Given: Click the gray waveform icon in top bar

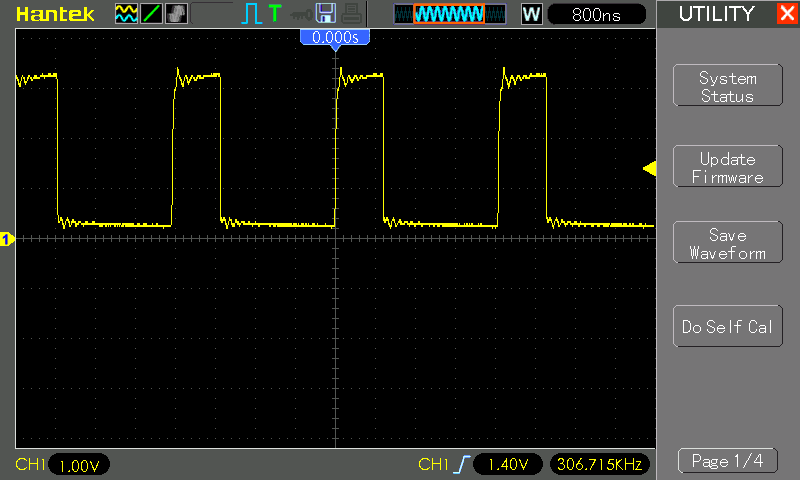Looking at the screenshot, I should [x=175, y=14].
